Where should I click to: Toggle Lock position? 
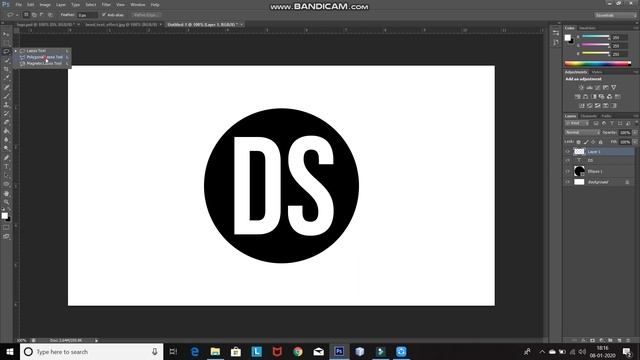point(593,142)
